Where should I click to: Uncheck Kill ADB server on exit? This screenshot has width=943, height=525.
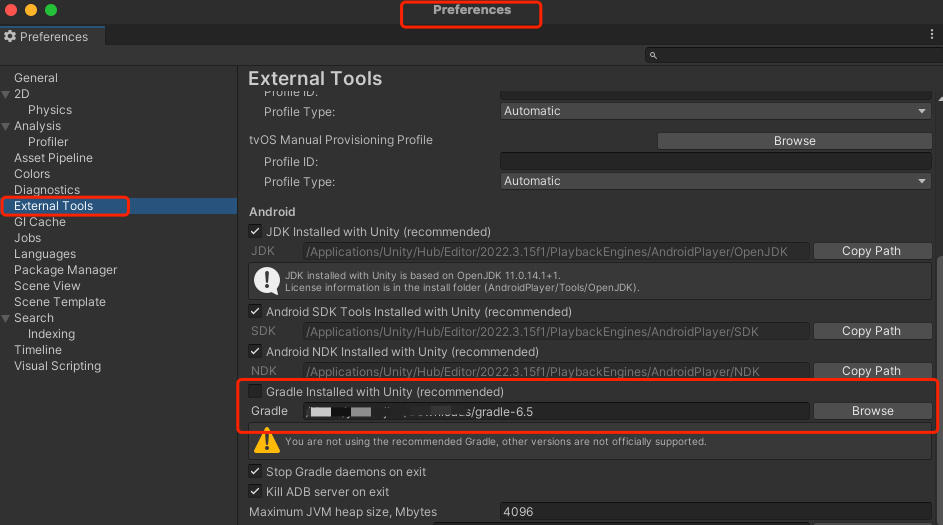pyautogui.click(x=255, y=491)
